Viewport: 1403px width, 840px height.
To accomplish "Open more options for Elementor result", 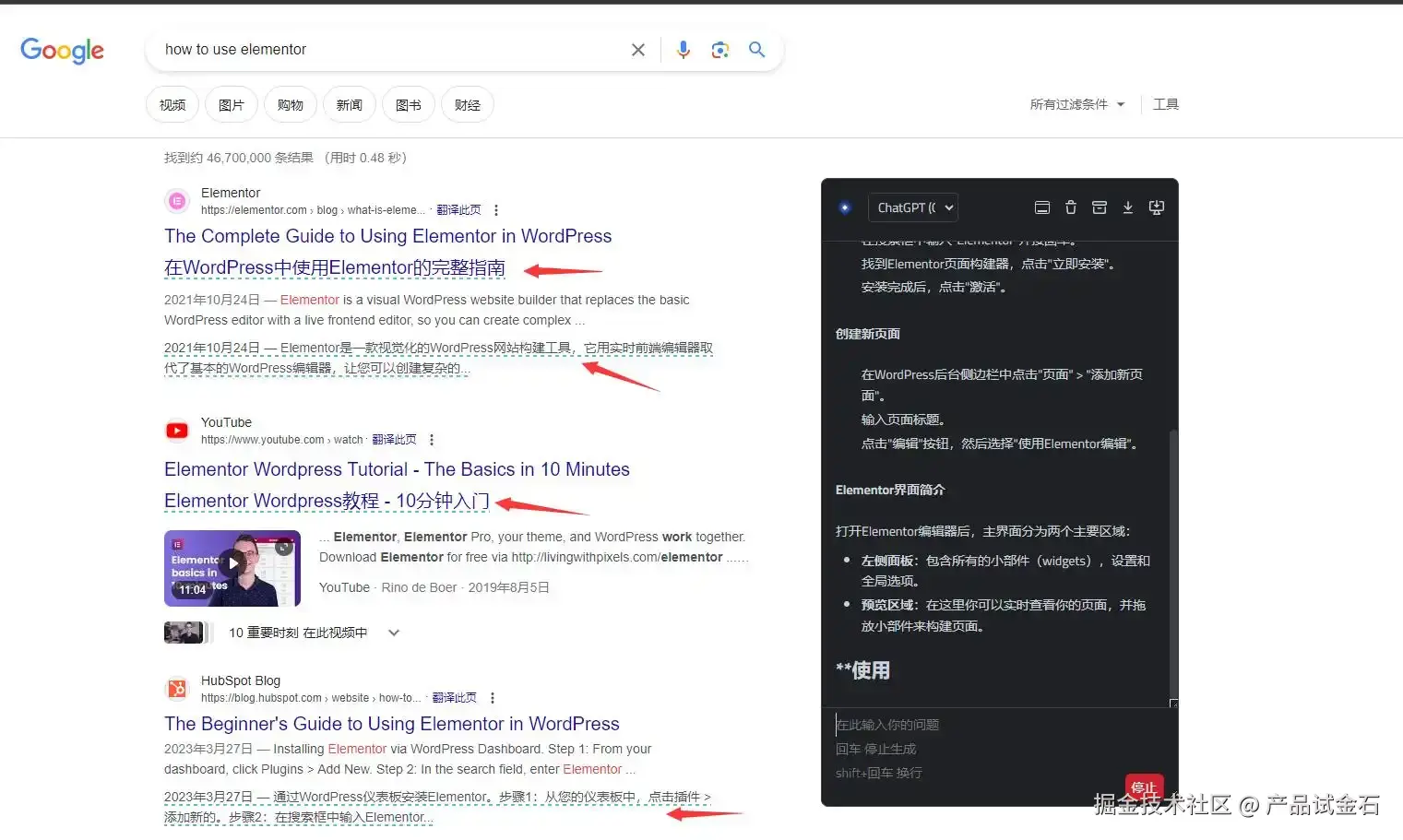I will pos(496,210).
